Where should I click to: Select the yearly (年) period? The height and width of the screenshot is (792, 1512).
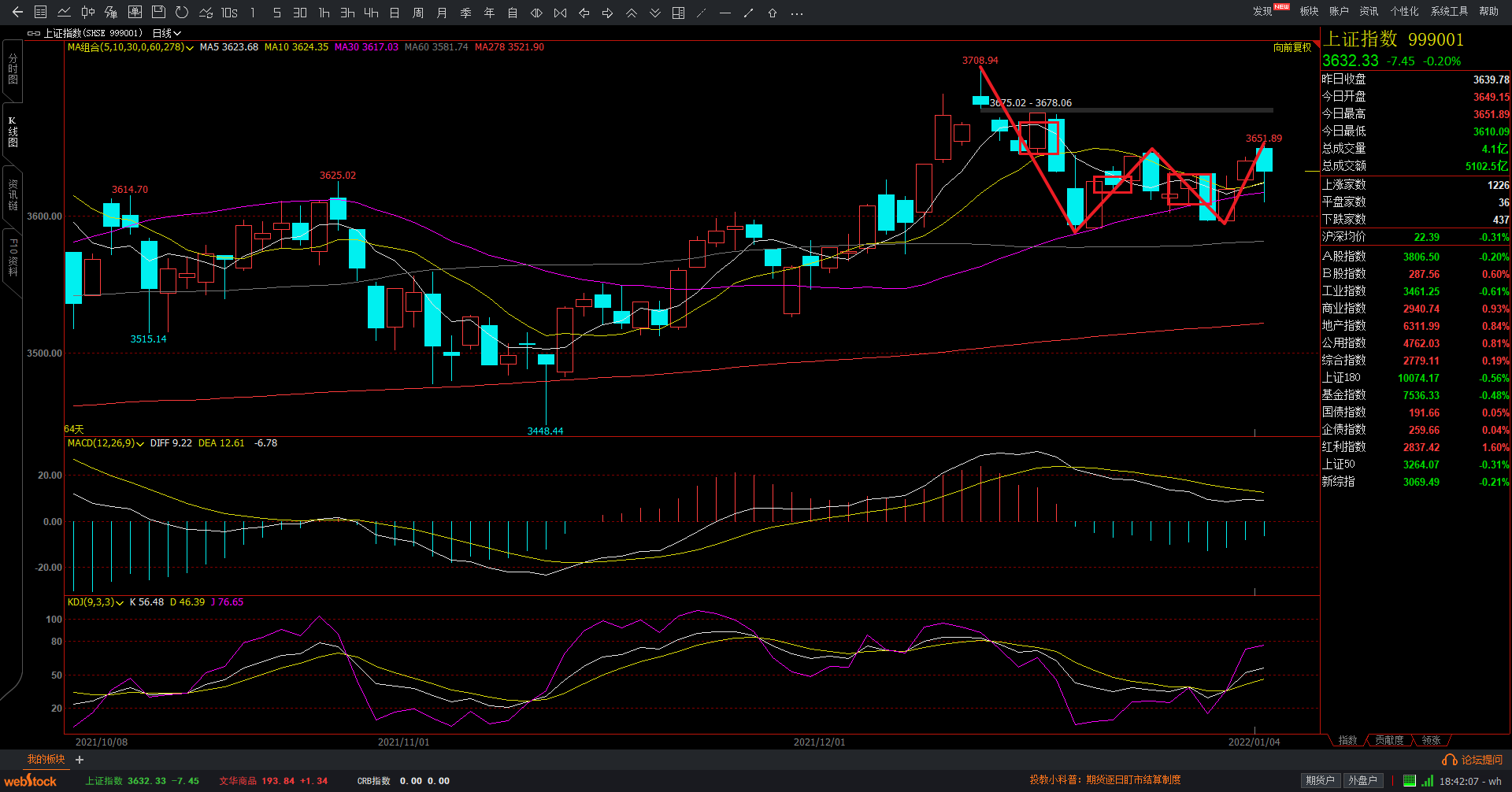[489, 13]
